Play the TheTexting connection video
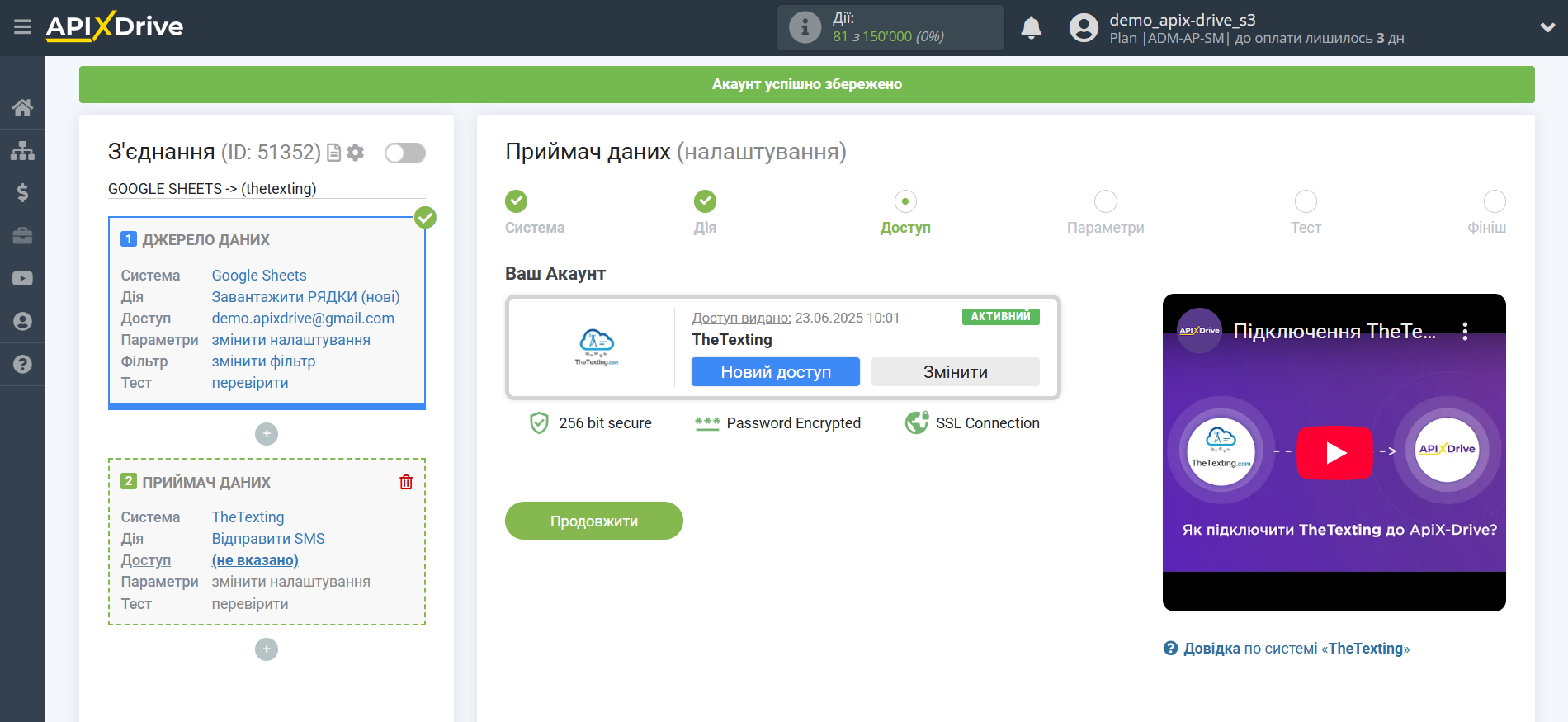 [x=1334, y=452]
